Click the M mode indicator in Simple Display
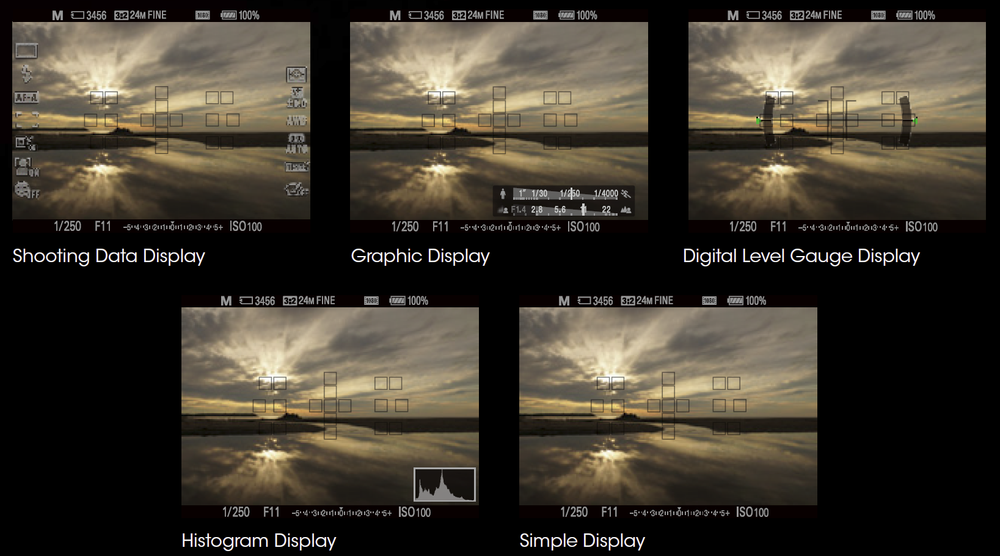This screenshot has width=1000, height=556. [x=564, y=300]
